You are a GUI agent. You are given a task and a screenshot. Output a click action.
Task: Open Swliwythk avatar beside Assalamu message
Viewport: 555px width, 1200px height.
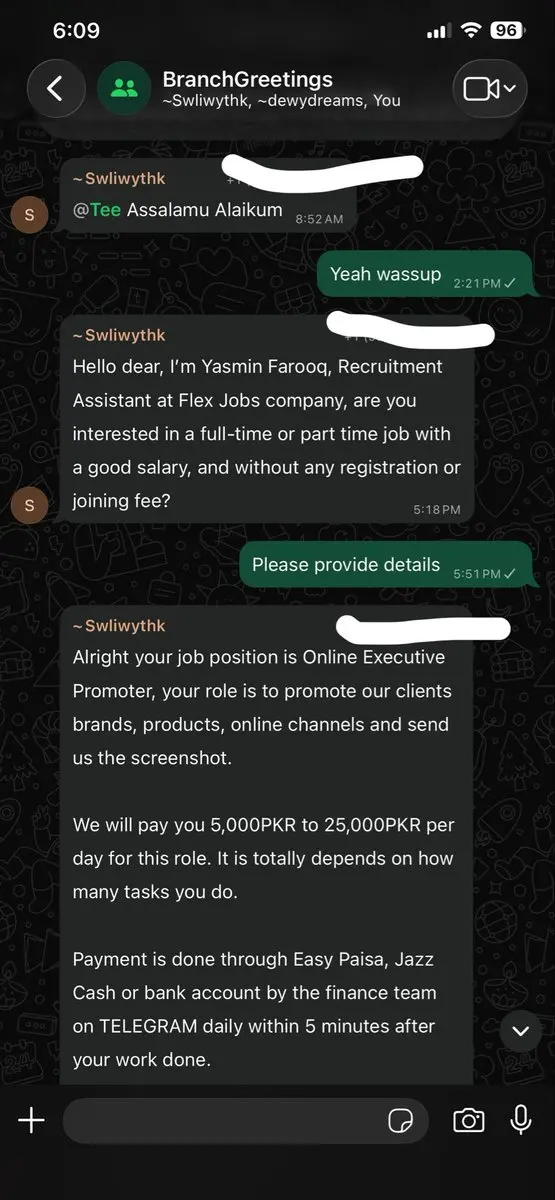(x=28, y=215)
